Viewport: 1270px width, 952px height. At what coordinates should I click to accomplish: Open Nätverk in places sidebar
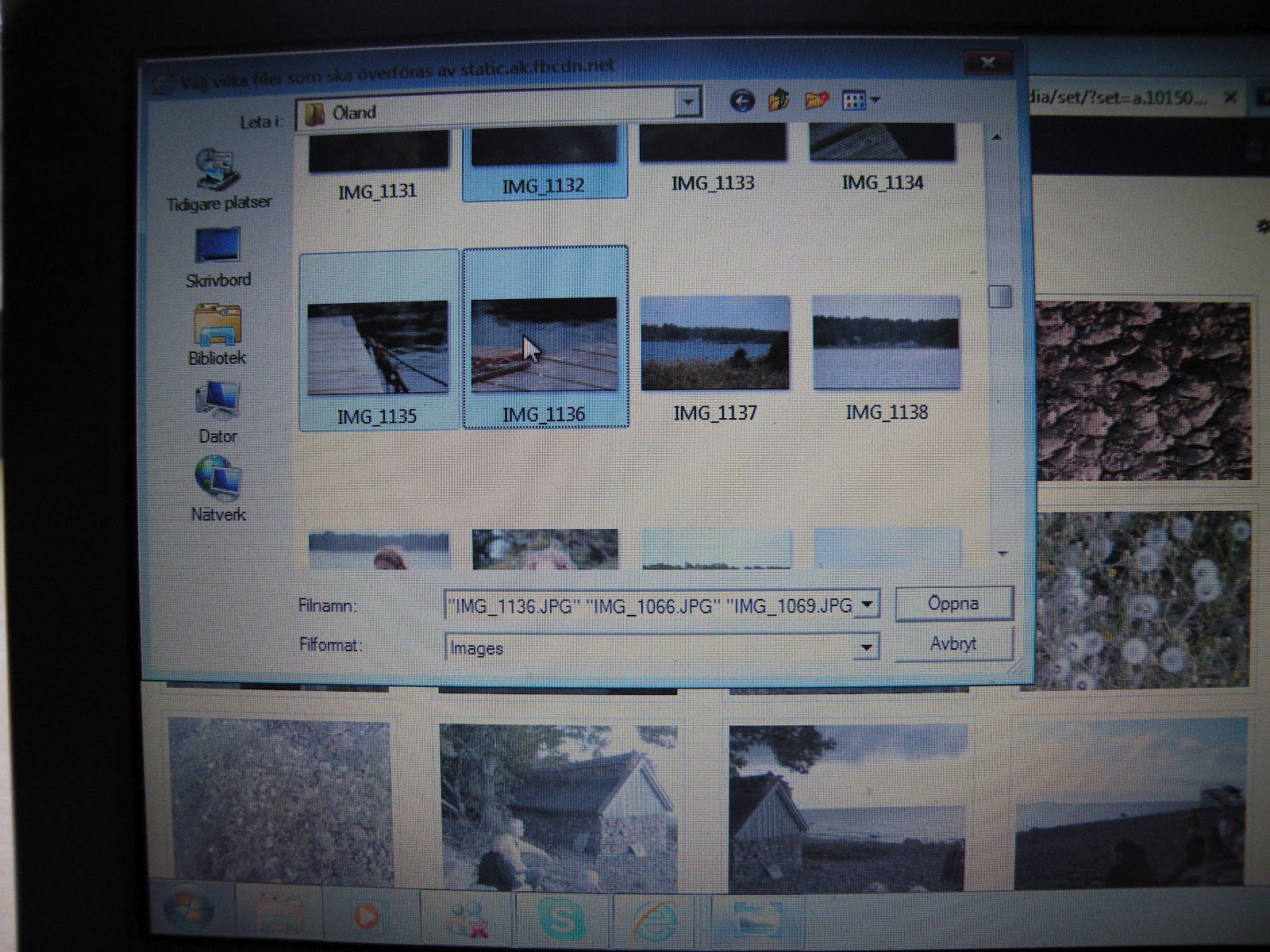coord(218,489)
